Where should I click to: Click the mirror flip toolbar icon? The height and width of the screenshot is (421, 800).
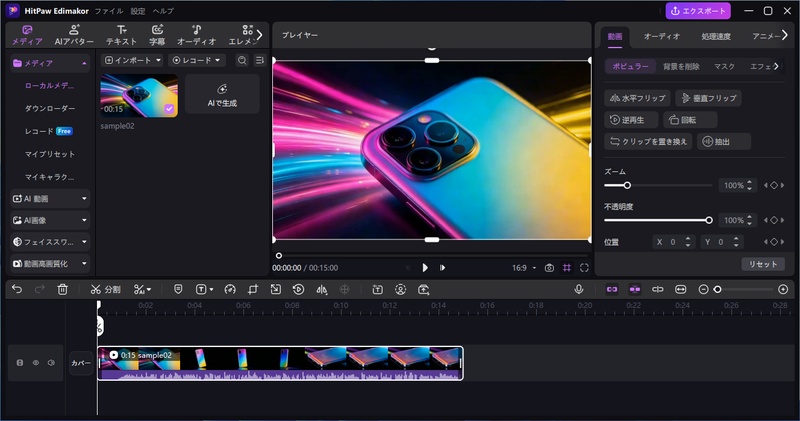tap(321, 289)
